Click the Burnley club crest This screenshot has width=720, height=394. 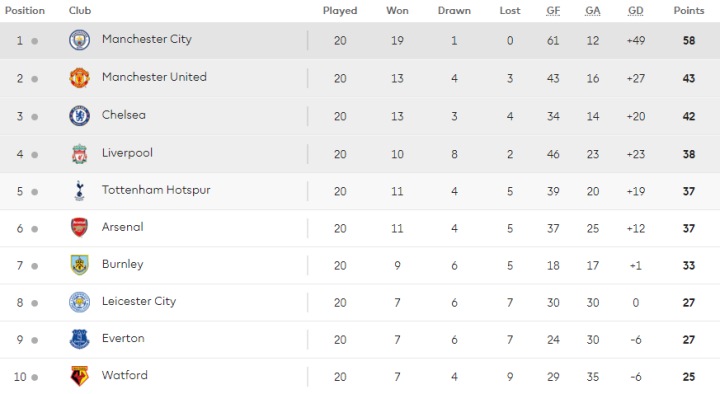[x=79, y=265]
